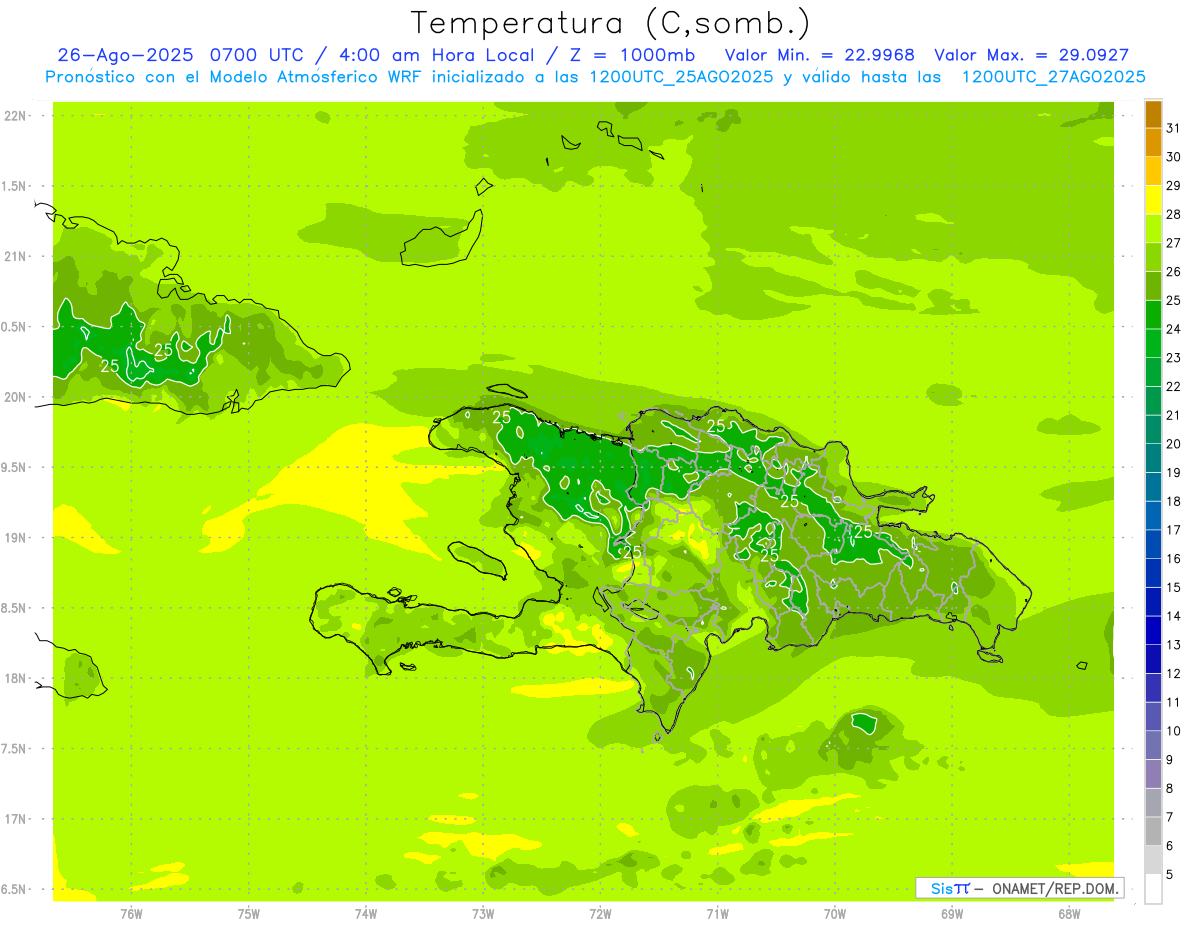
Task: Click the '74W' longitude axis label
Action: coord(366,913)
